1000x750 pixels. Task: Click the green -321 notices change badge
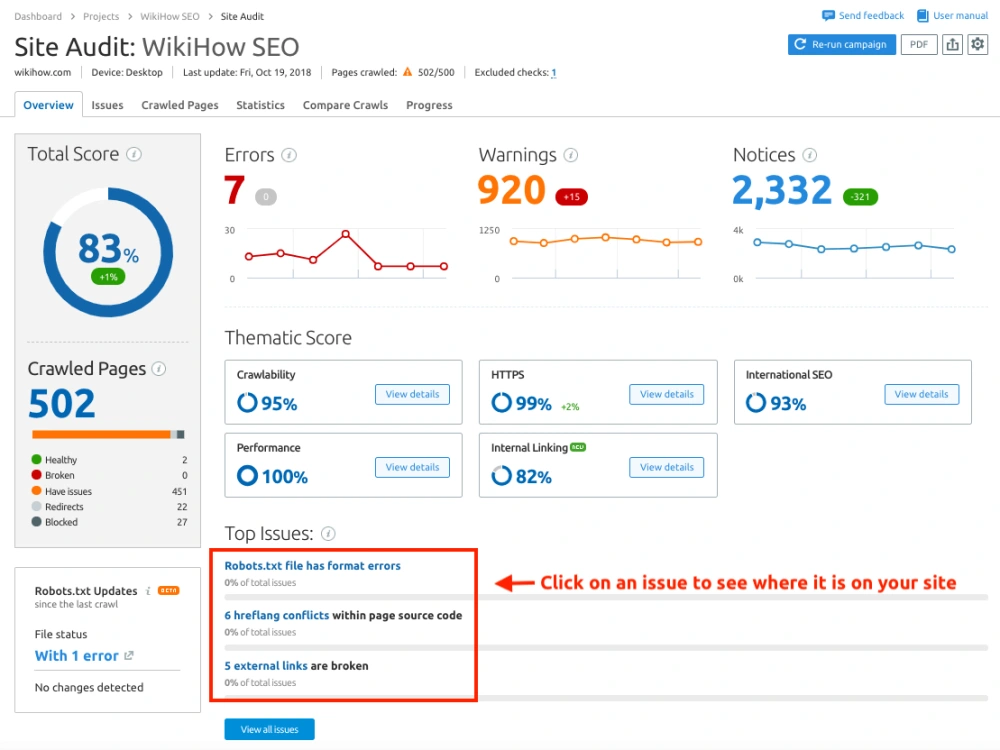click(x=860, y=196)
